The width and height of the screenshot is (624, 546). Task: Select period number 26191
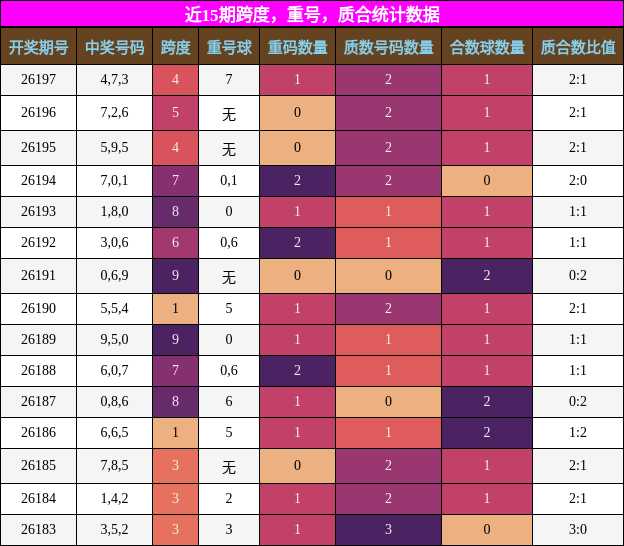click(39, 275)
